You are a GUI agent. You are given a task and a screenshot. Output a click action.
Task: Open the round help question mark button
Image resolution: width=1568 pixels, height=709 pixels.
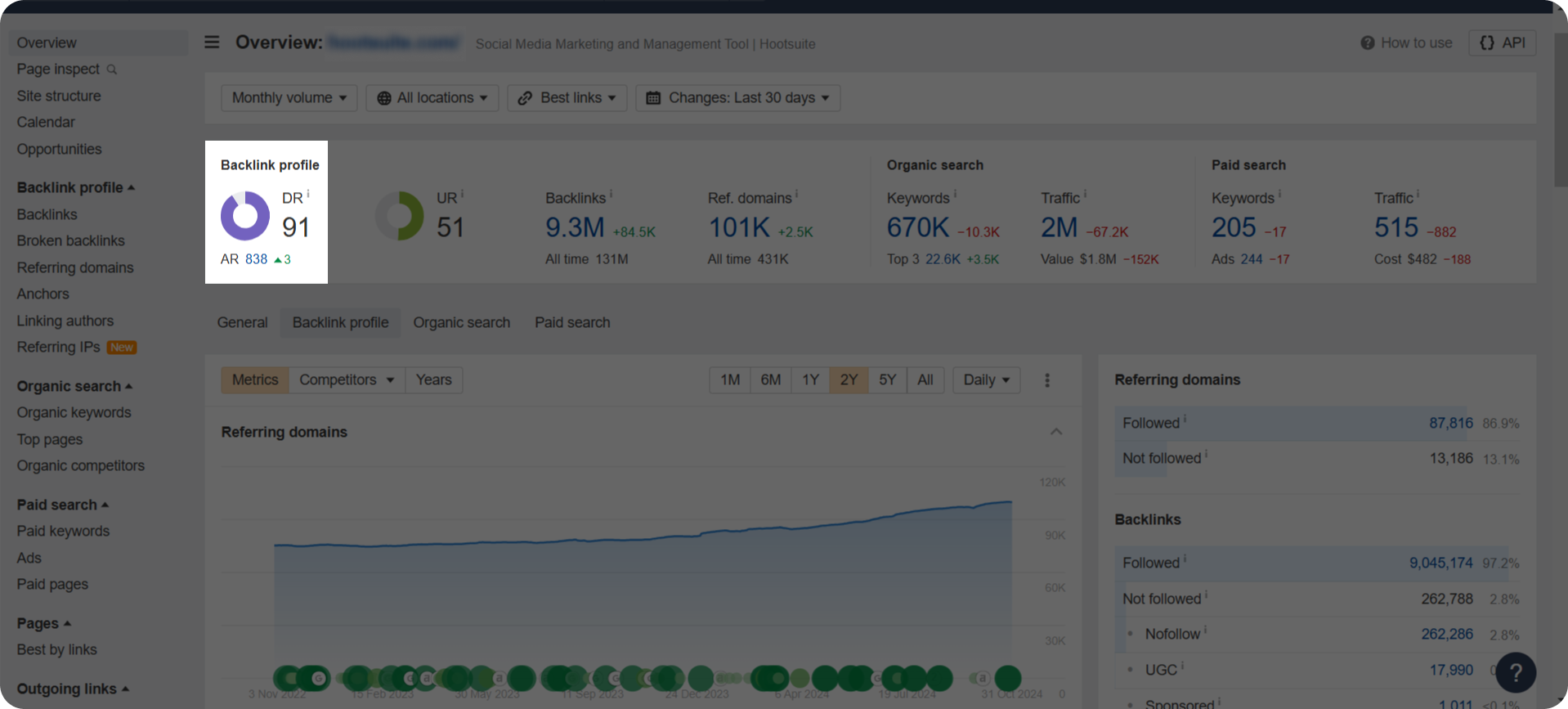[x=1516, y=672]
